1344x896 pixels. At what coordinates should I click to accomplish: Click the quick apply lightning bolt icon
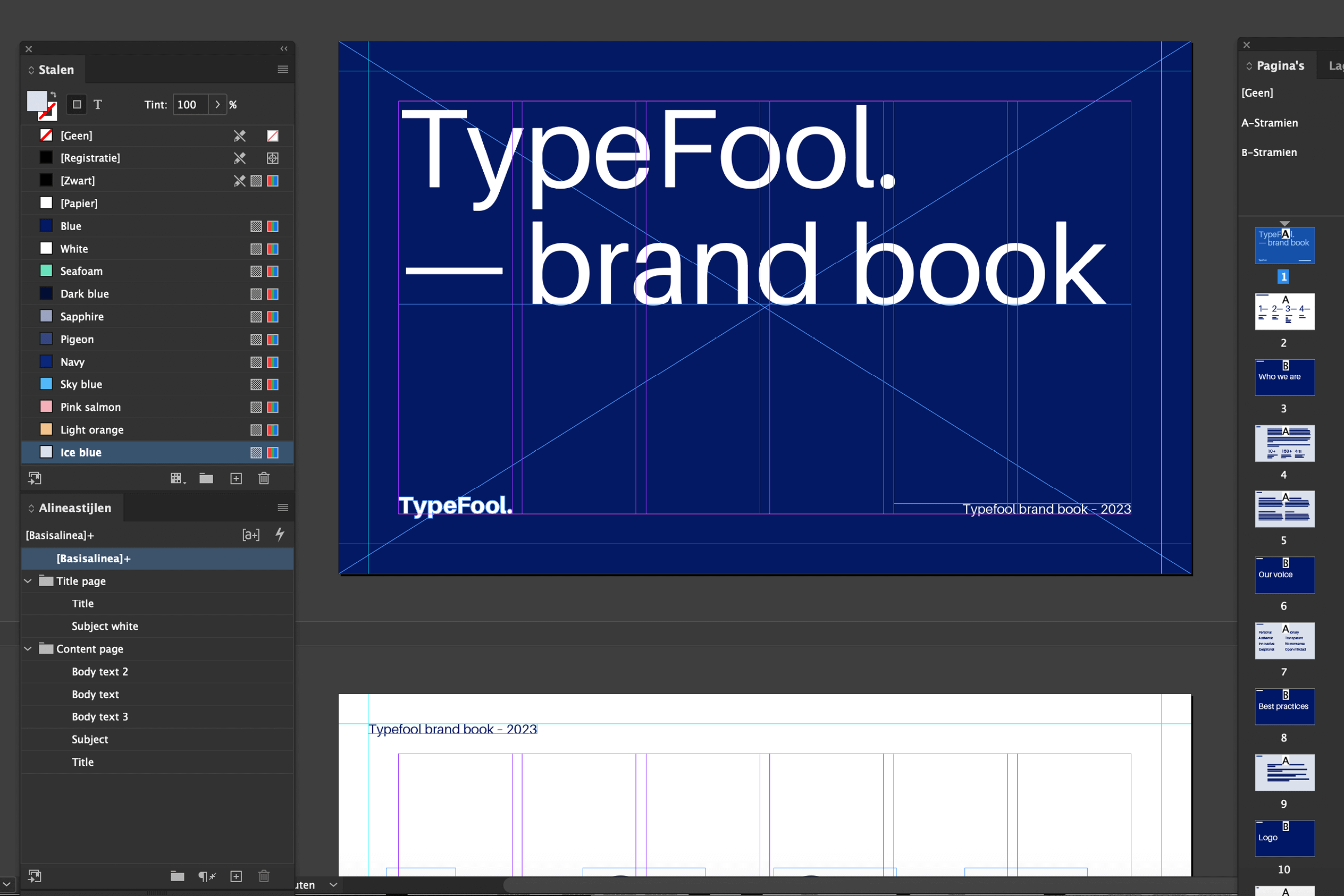tap(280, 534)
